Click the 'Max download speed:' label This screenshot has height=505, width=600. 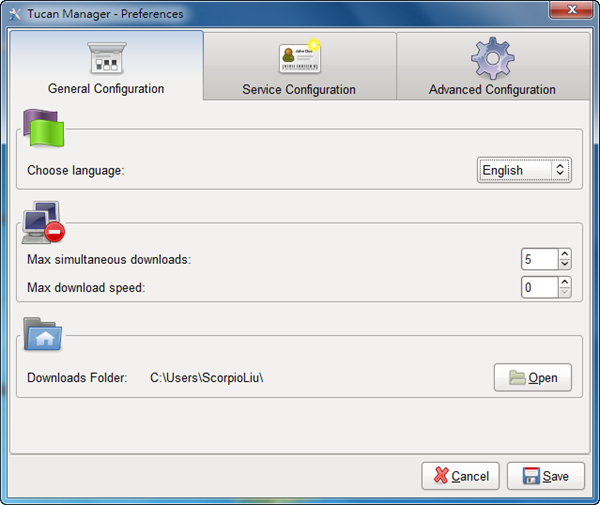tap(86, 287)
